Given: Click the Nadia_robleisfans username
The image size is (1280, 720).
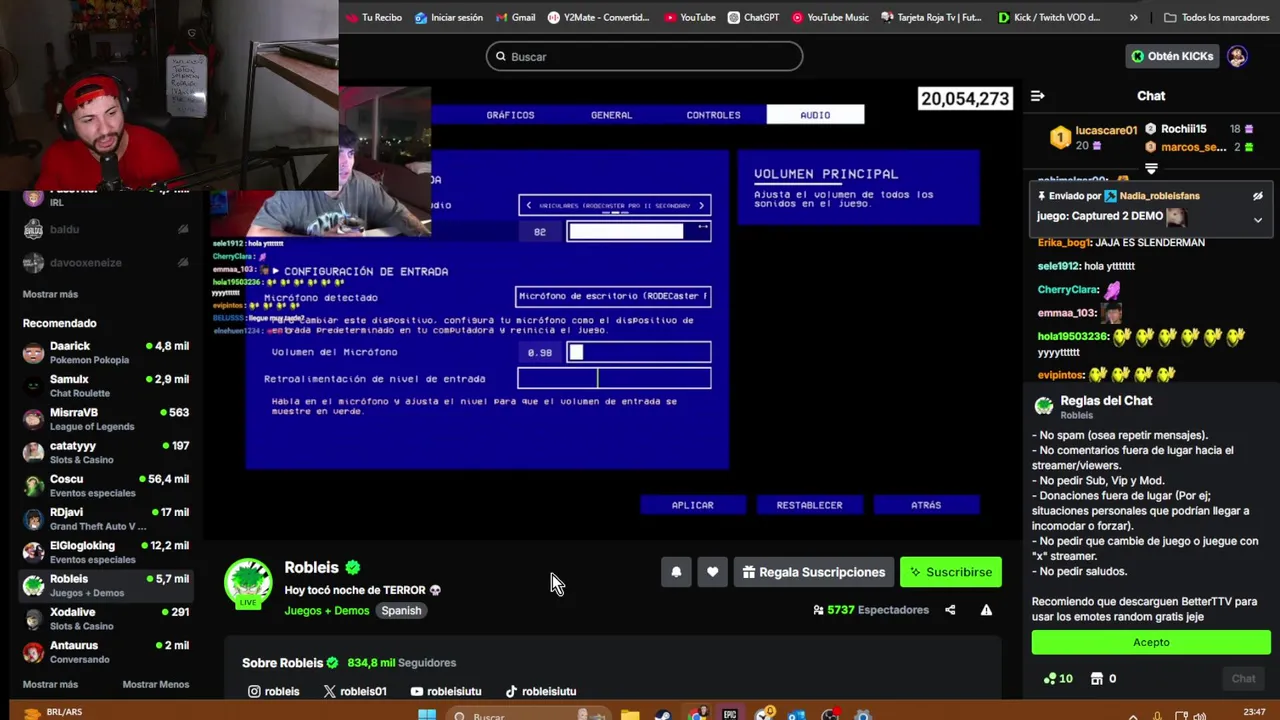Looking at the screenshot, I should point(1159,196).
